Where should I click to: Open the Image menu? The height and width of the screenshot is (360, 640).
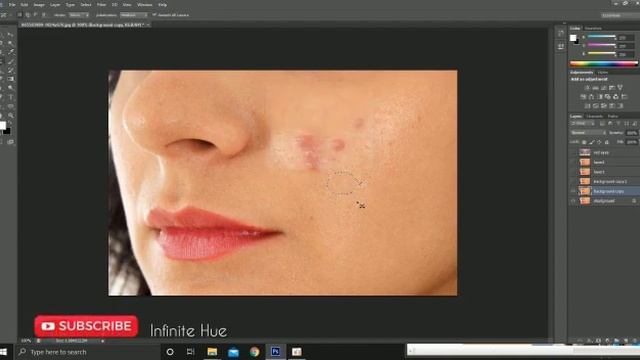(39, 5)
